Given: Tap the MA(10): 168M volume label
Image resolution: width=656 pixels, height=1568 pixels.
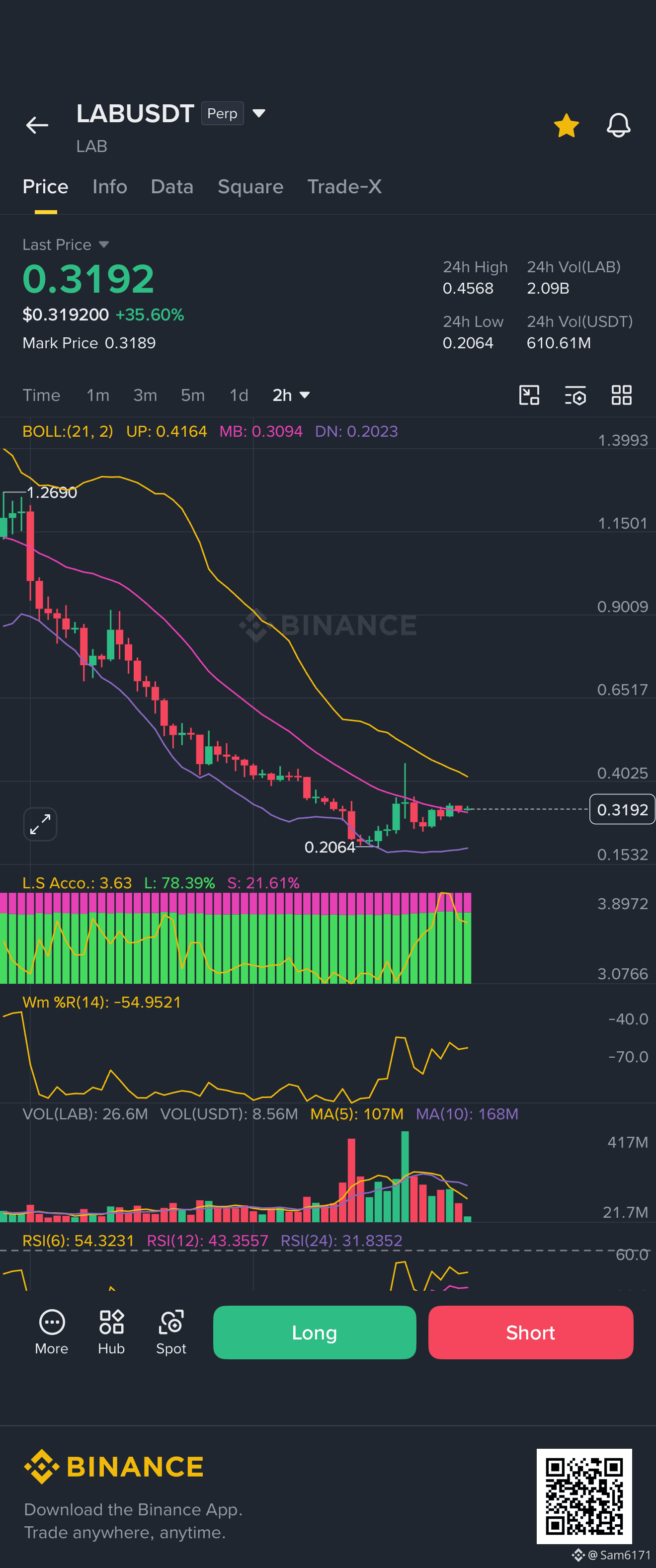Looking at the screenshot, I should coord(467,1114).
